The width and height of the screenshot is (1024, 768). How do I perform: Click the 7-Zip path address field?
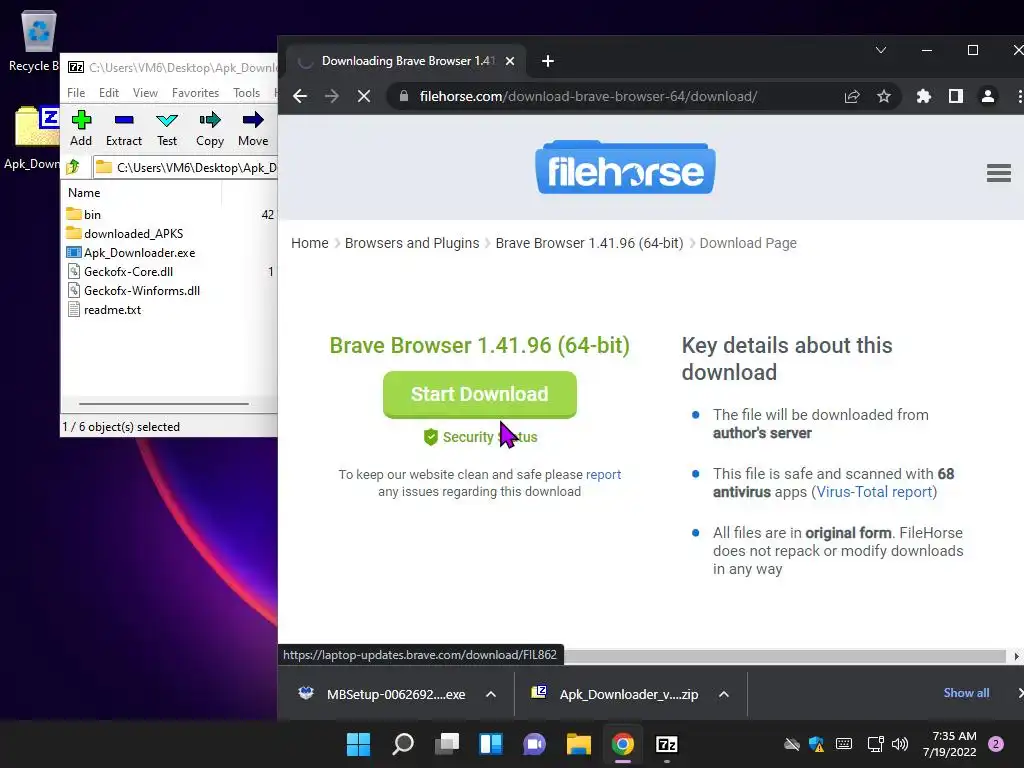186,167
